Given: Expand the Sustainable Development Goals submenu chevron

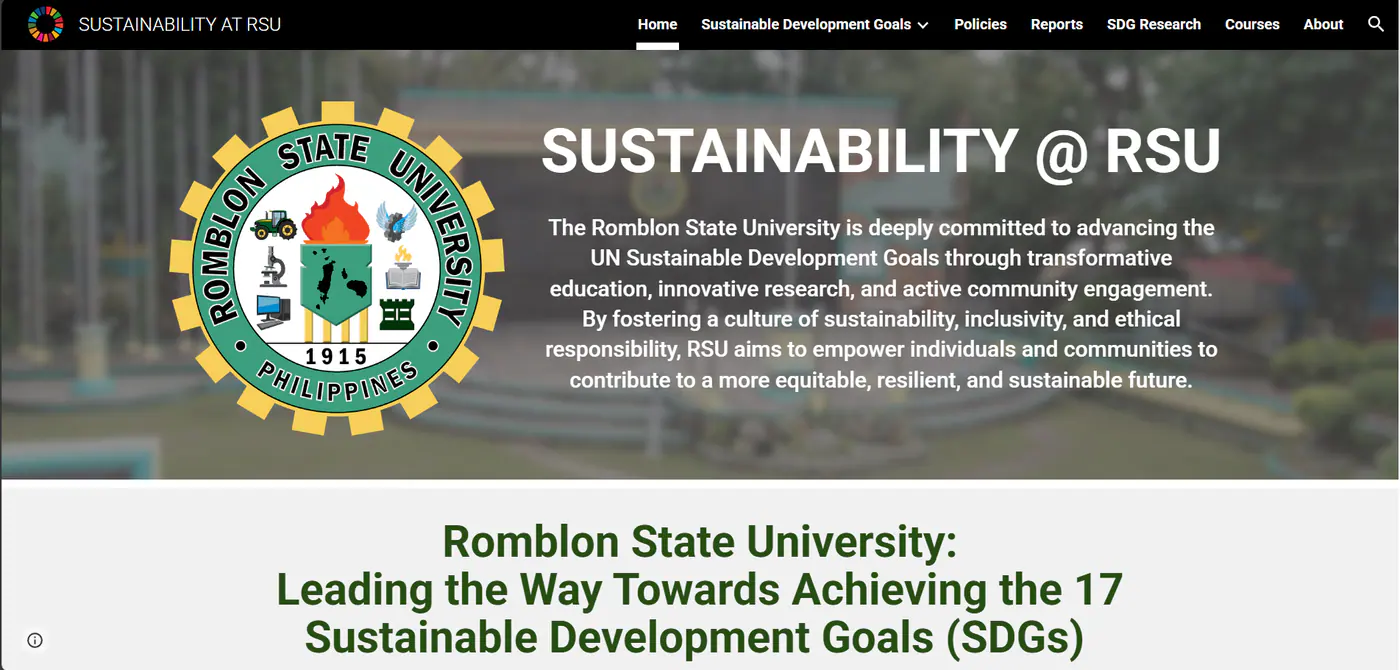Looking at the screenshot, I should click(923, 25).
